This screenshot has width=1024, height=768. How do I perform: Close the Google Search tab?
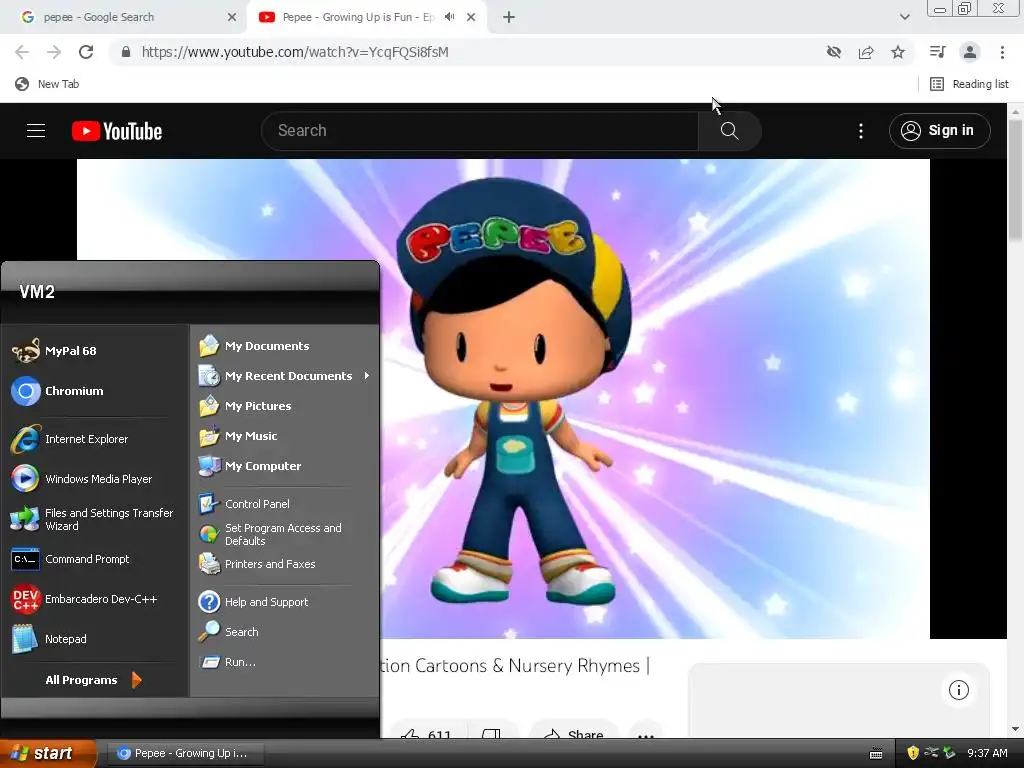232,17
